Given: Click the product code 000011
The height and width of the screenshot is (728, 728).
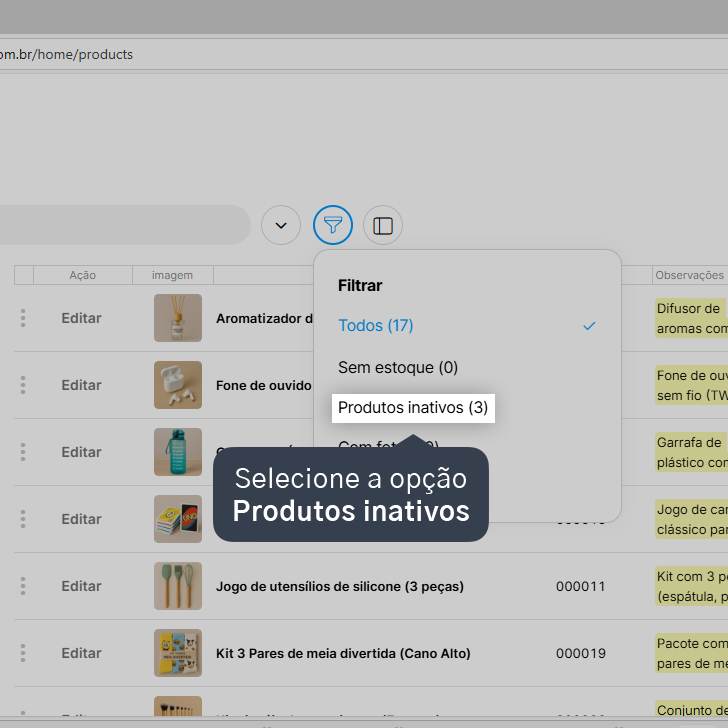Looking at the screenshot, I should [581, 586].
